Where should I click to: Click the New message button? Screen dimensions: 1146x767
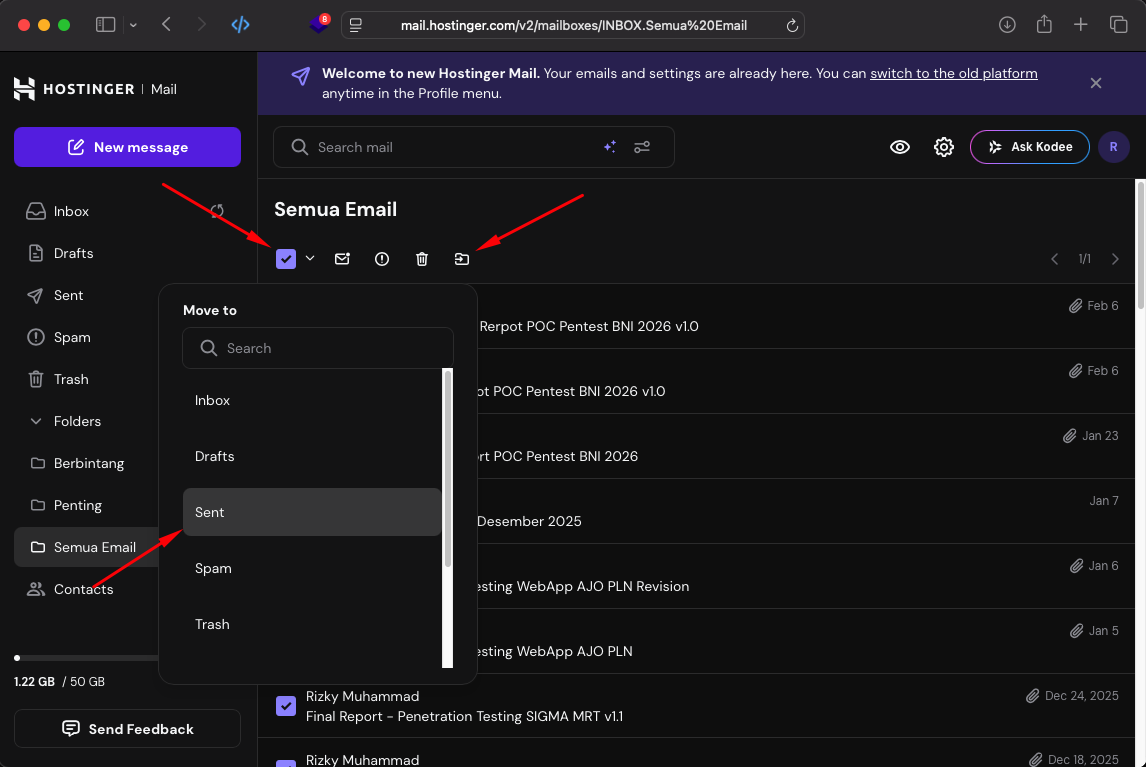coord(127,146)
